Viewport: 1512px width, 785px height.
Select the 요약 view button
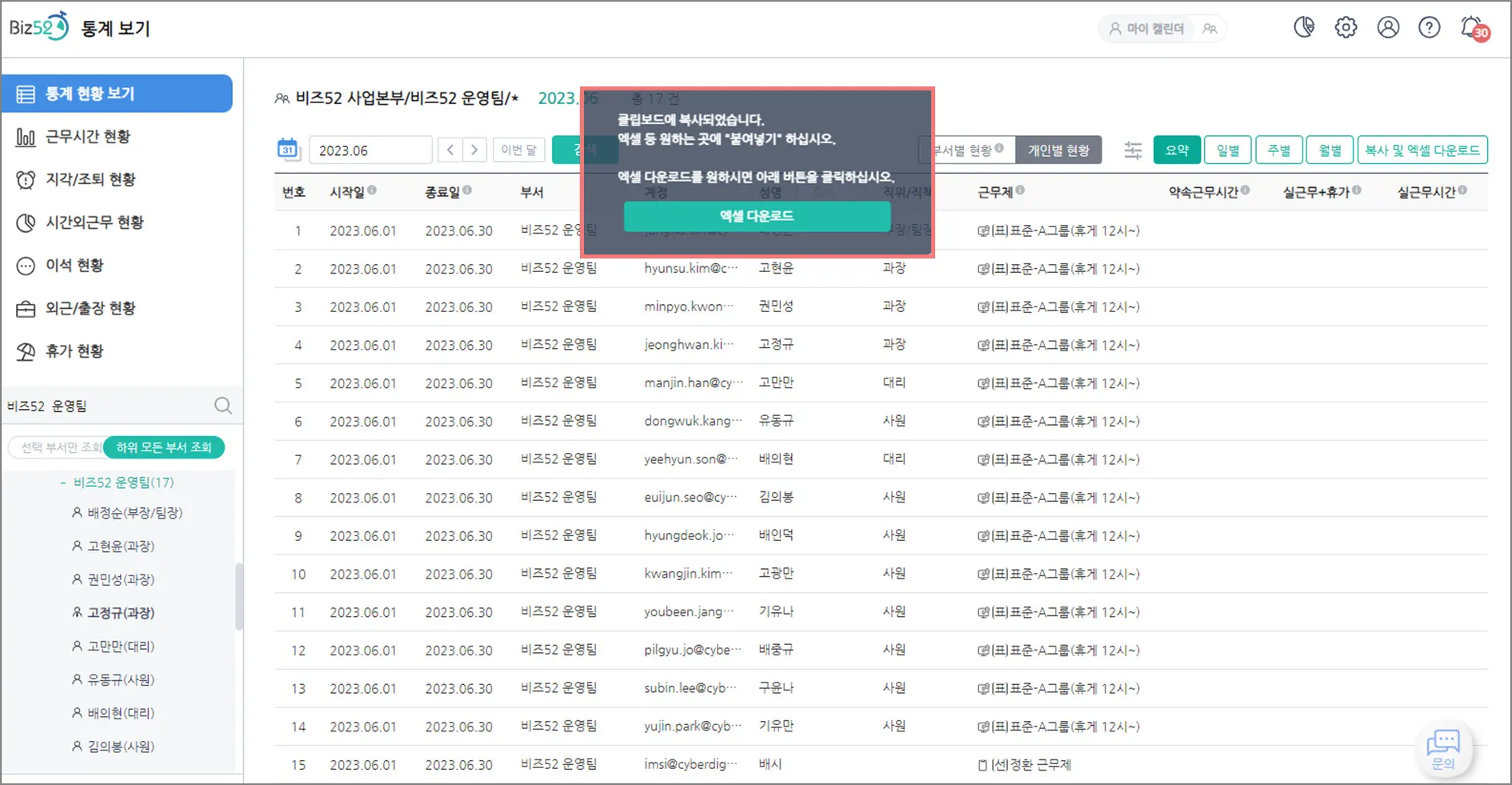click(1177, 150)
